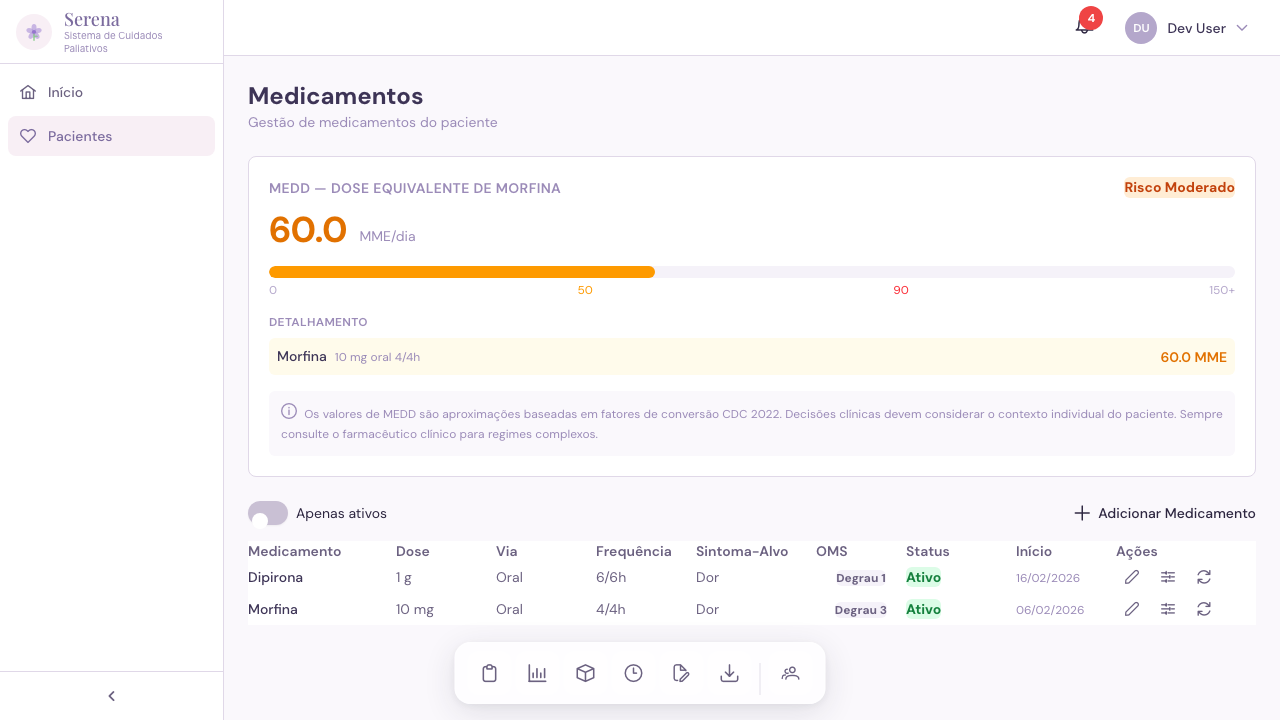The width and height of the screenshot is (1280, 720).
Task: Collapse the sidebar with the chevron
Action: point(111,695)
